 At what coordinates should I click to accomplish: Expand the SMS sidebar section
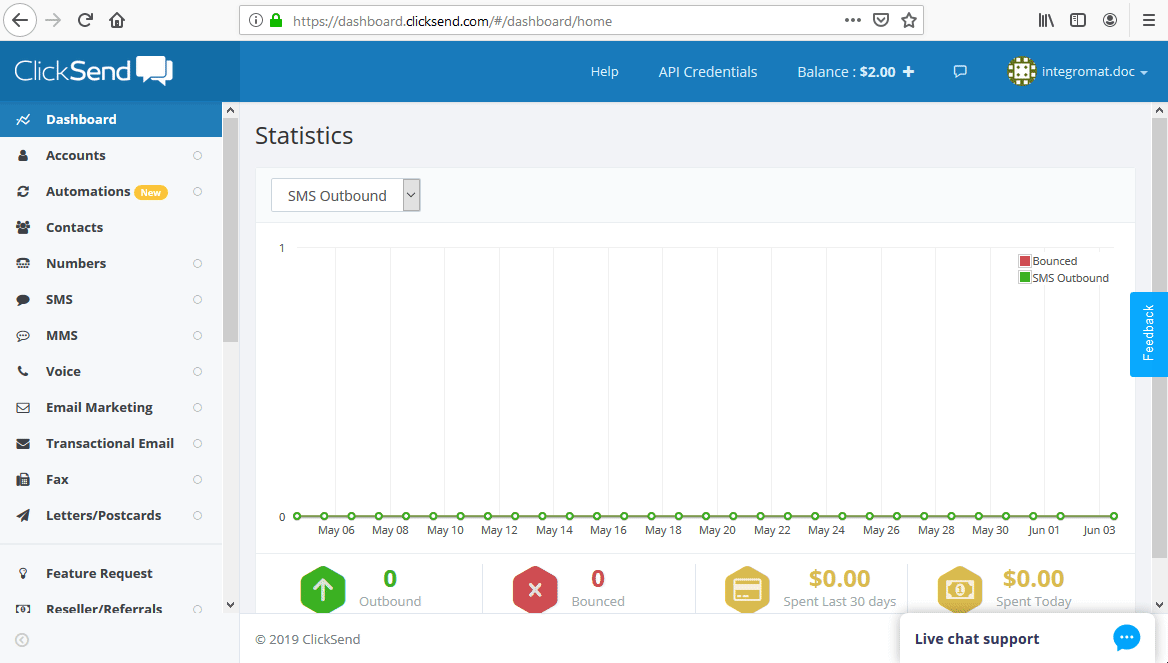pyautogui.click(x=197, y=299)
